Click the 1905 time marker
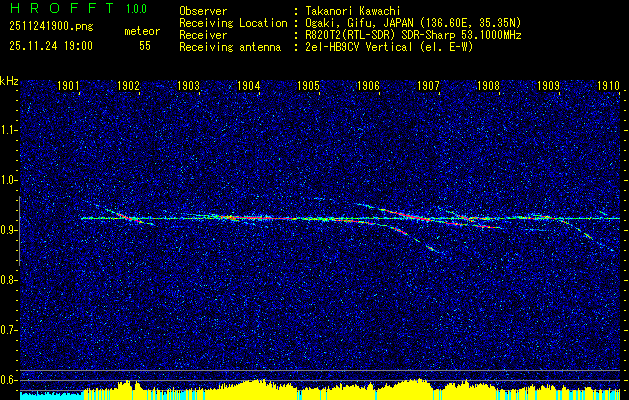The height and width of the screenshot is (400, 629). point(308,85)
